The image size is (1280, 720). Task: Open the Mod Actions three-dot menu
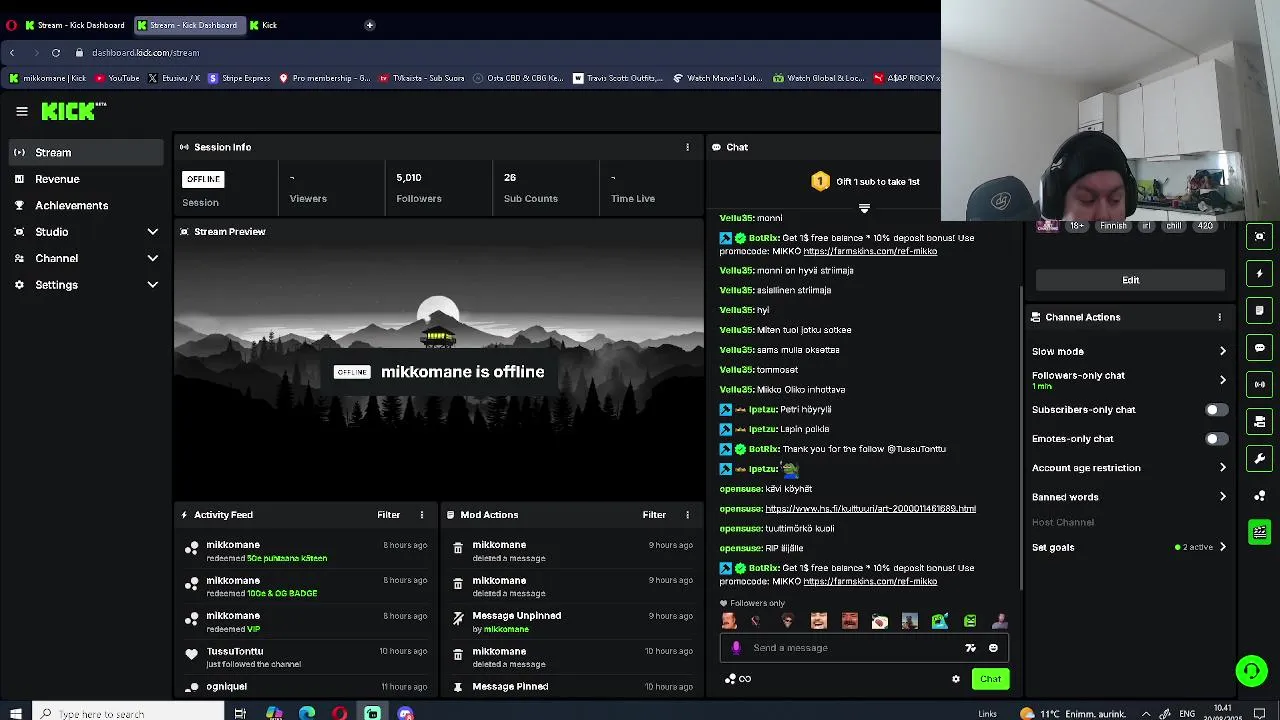pos(687,515)
